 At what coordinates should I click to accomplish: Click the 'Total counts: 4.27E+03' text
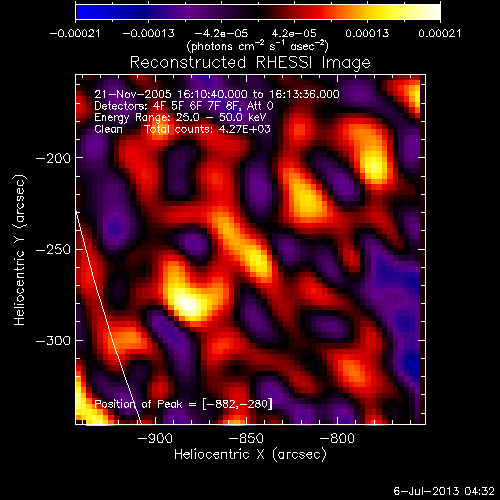[207, 129]
